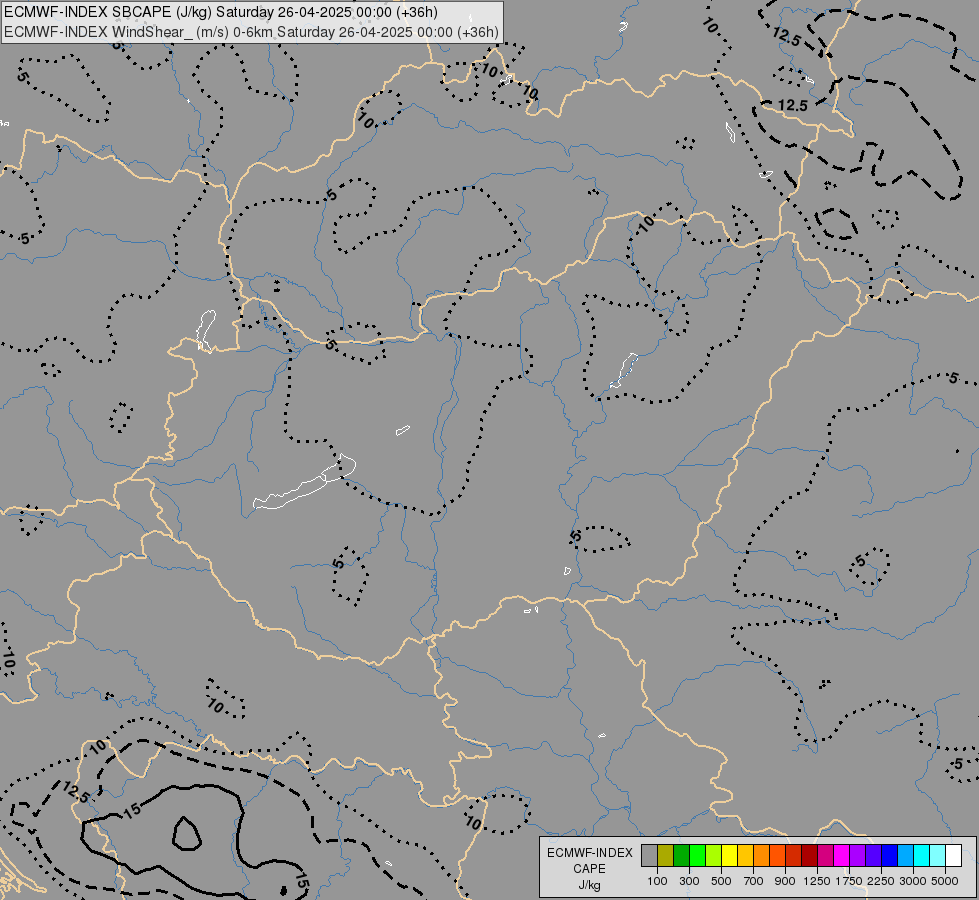This screenshot has width=979, height=900.
Task: Click the CAPE label in the legend
Action: pyautogui.click(x=589, y=869)
